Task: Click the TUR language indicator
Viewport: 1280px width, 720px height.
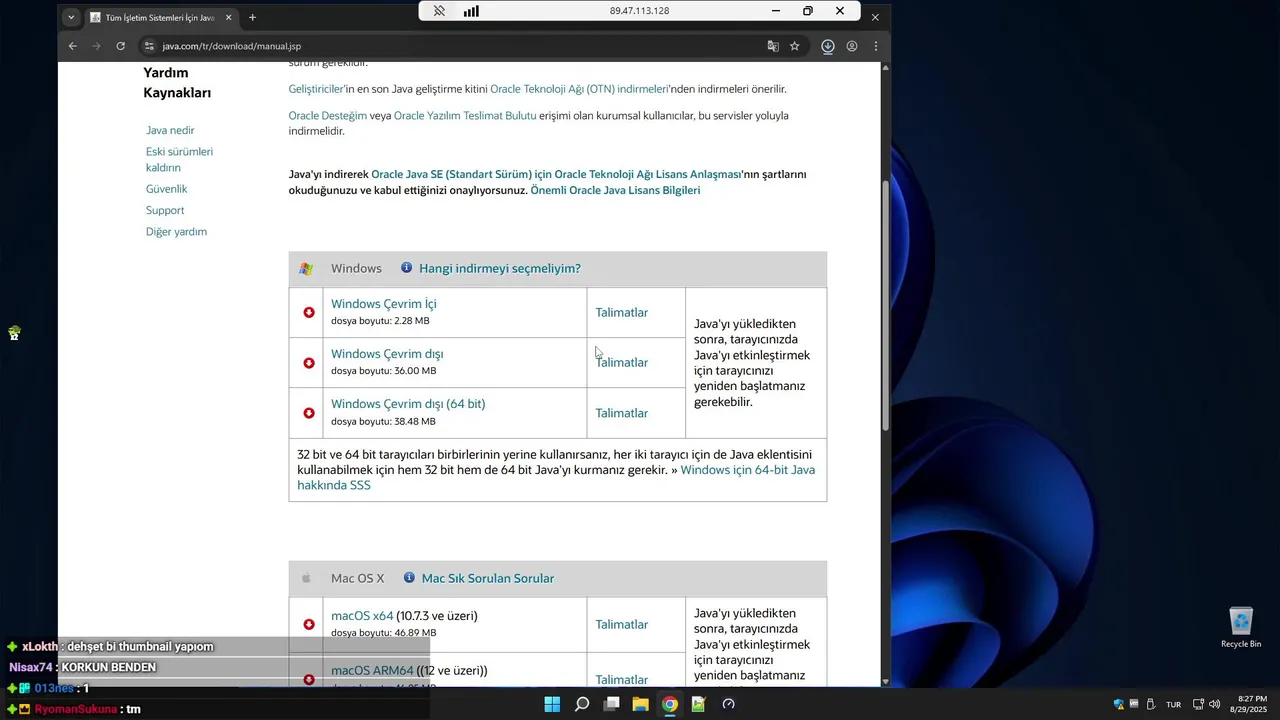Action: click(x=1174, y=704)
